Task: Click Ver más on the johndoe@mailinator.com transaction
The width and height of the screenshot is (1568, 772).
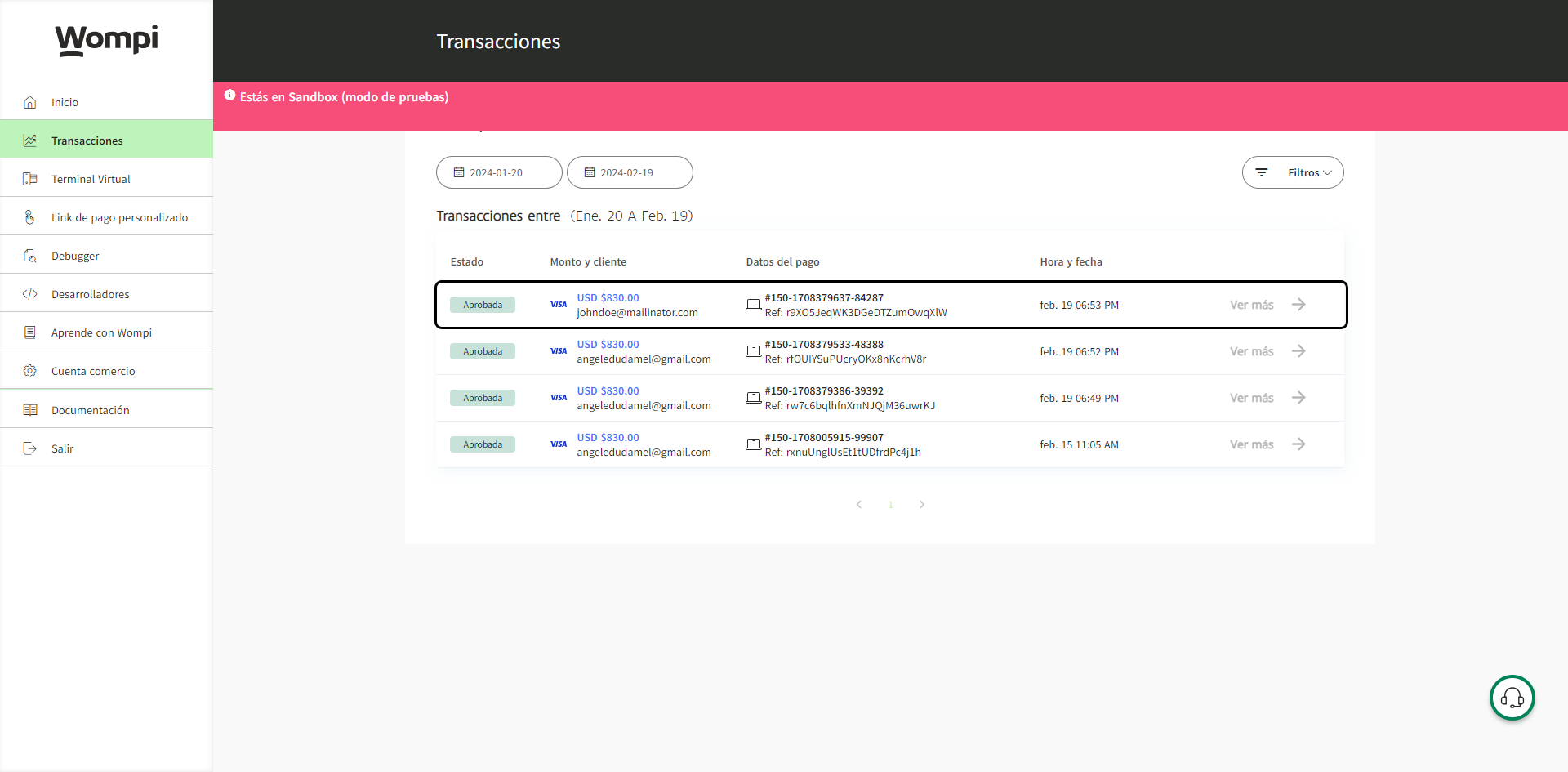Action: tap(1251, 305)
